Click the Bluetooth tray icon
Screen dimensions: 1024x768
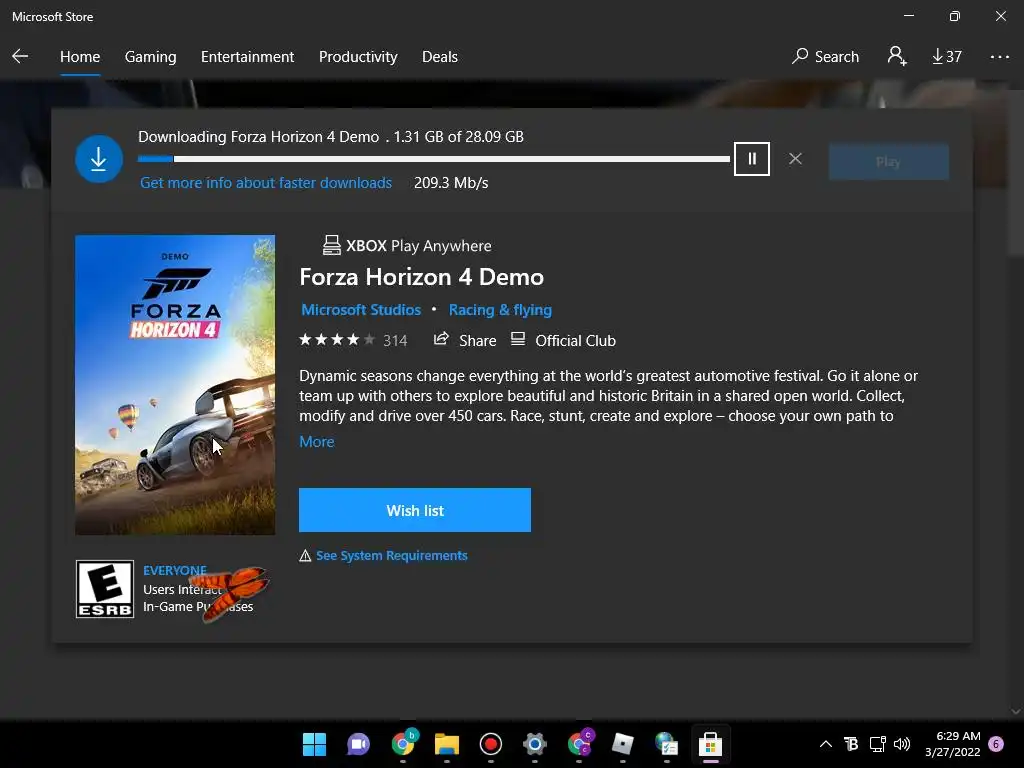(x=851, y=744)
